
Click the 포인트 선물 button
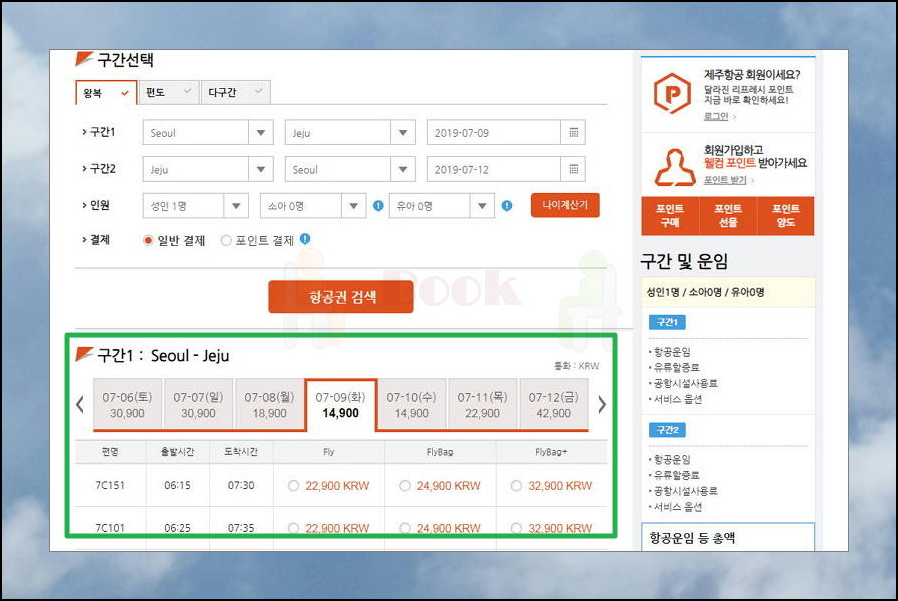(728, 215)
